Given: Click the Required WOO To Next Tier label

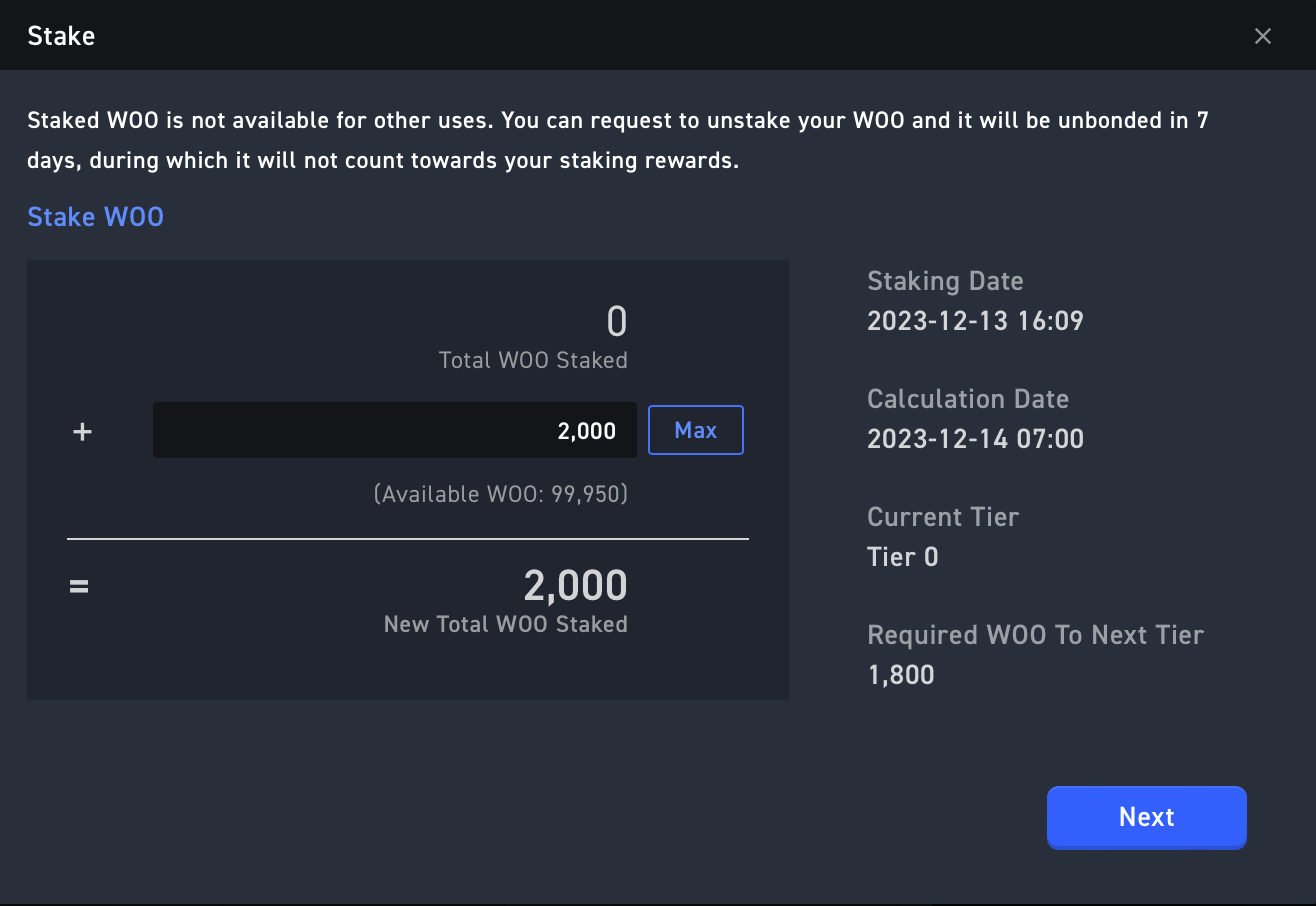Looking at the screenshot, I should pos(1036,635).
